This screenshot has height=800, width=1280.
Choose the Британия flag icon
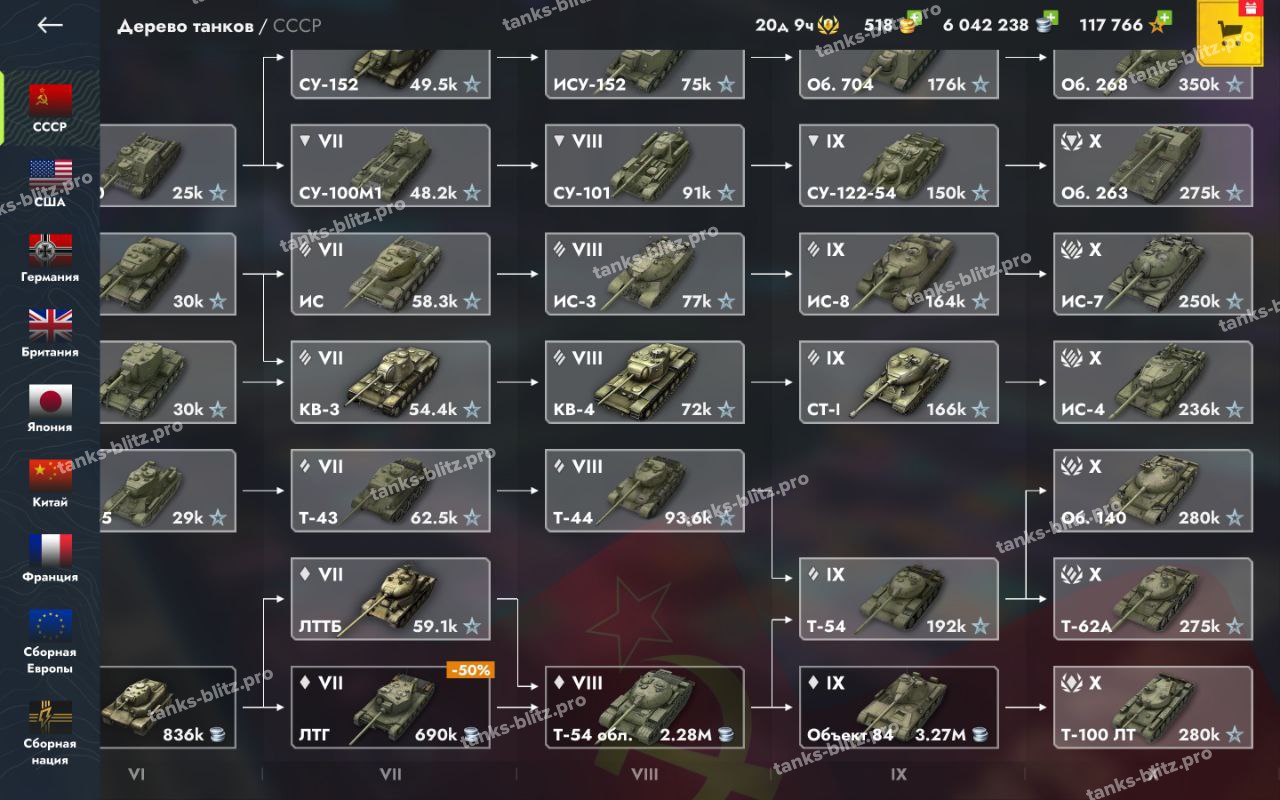click(x=50, y=325)
